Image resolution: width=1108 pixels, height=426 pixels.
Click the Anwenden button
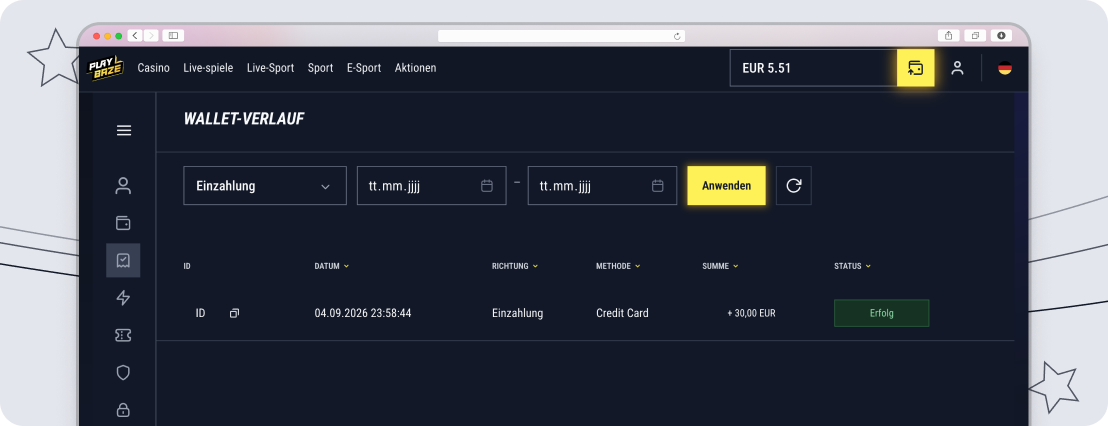click(726, 186)
